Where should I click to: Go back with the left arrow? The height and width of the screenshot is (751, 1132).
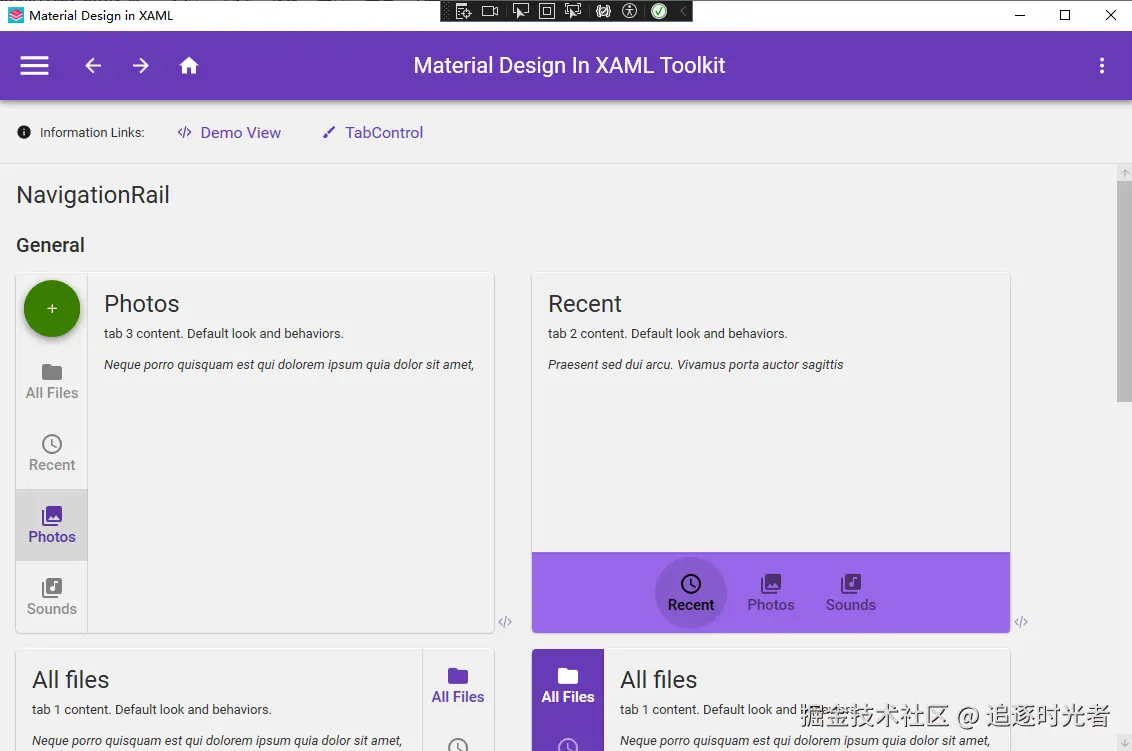point(93,66)
